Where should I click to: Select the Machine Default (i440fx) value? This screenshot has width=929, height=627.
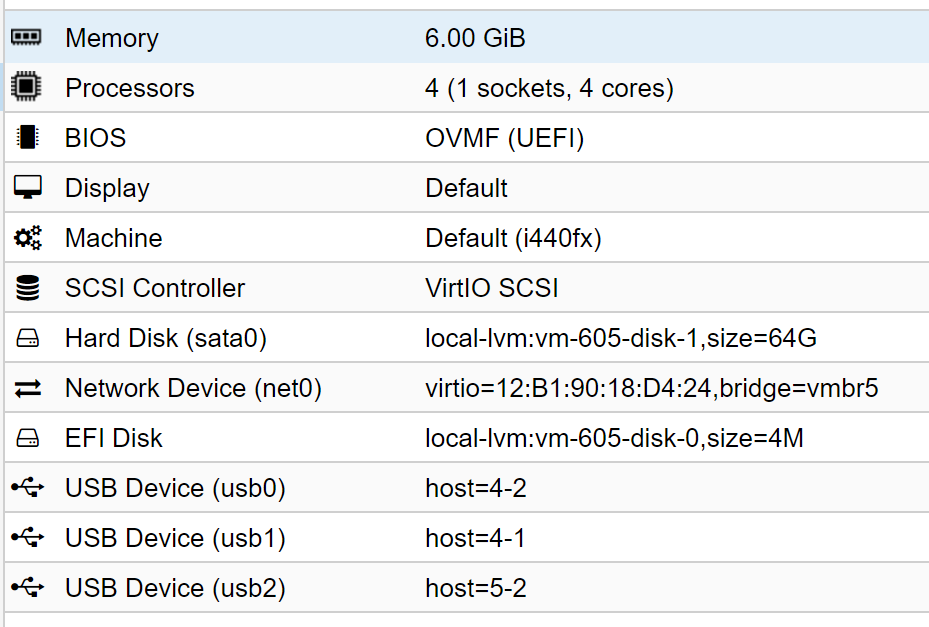pyautogui.click(x=513, y=238)
